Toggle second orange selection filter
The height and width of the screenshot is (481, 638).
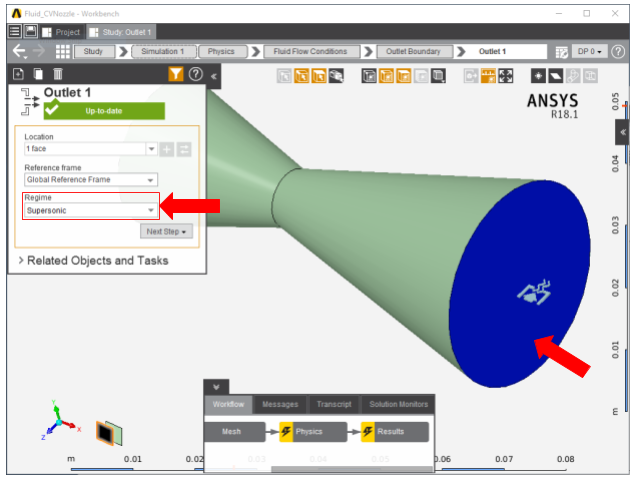pyautogui.click(x=319, y=76)
